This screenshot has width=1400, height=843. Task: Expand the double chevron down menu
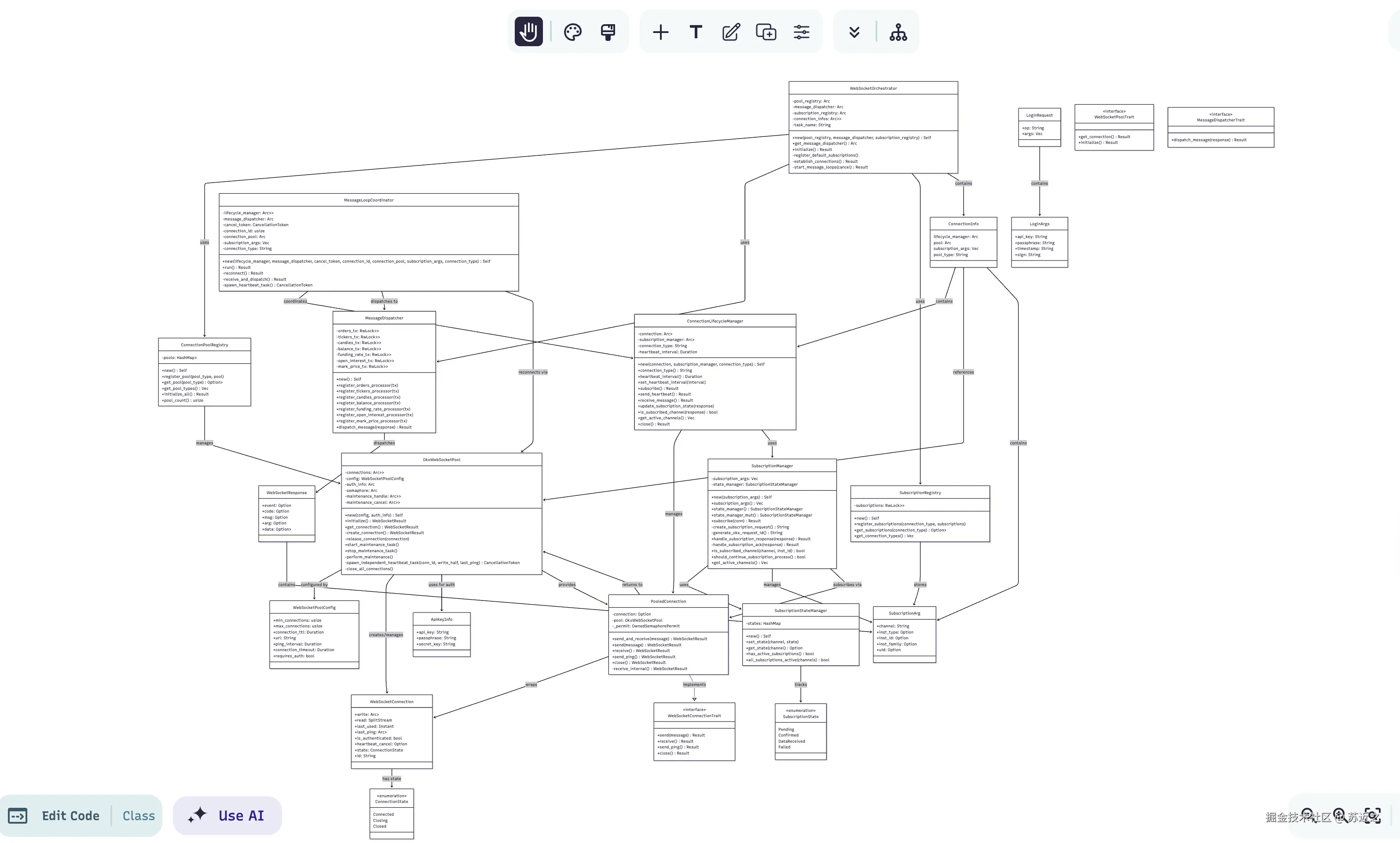(x=854, y=32)
